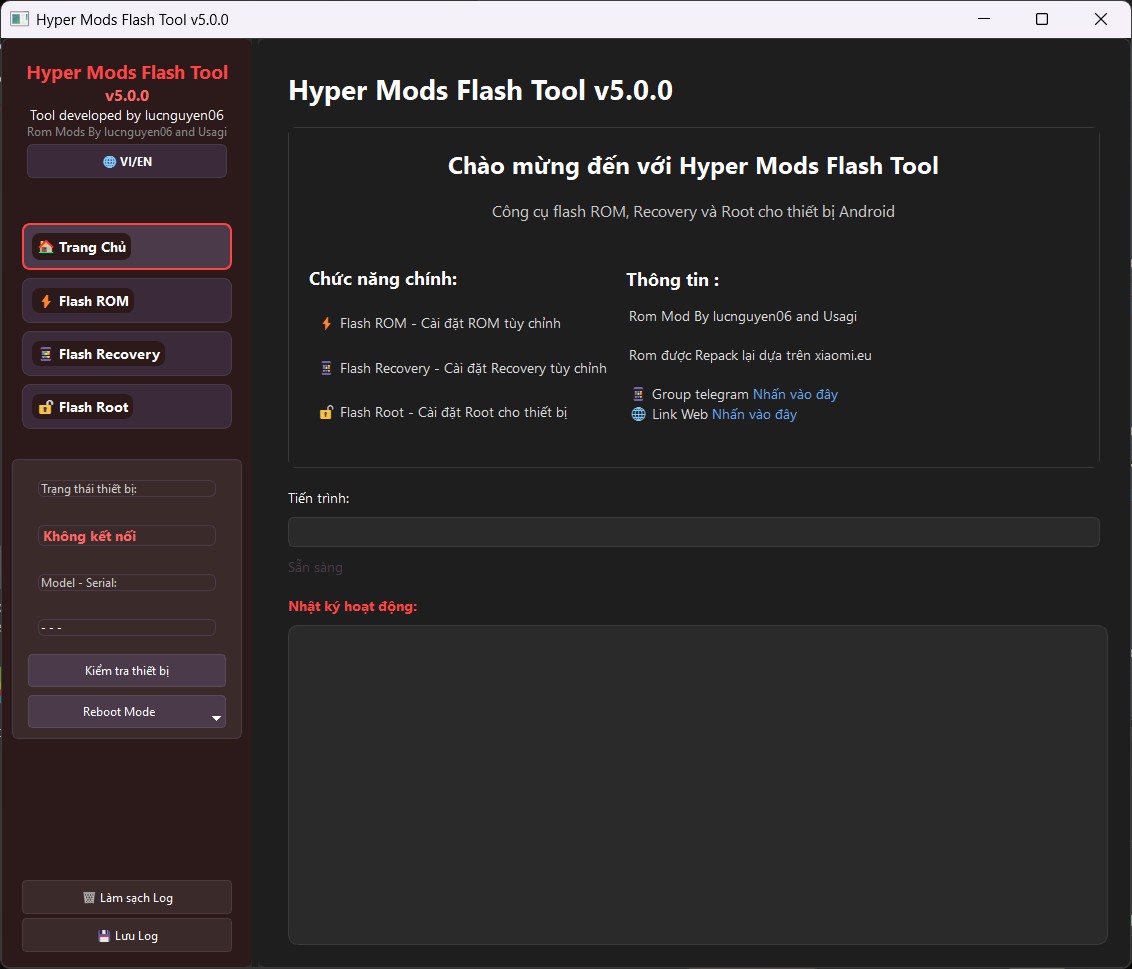Click the Model - Serial field
Viewport: 1132px width, 969px height.
click(127, 582)
